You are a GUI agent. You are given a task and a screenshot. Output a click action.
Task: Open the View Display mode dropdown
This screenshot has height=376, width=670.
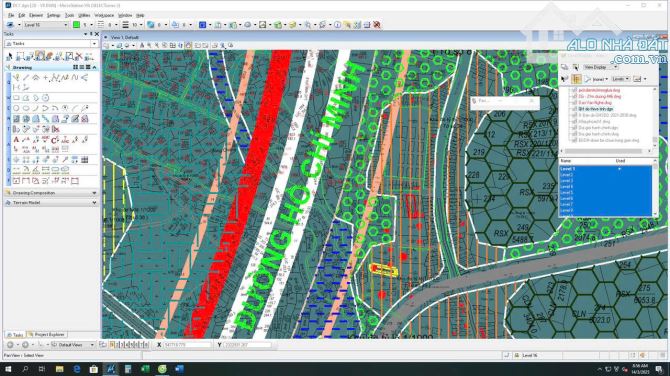pos(601,67)
